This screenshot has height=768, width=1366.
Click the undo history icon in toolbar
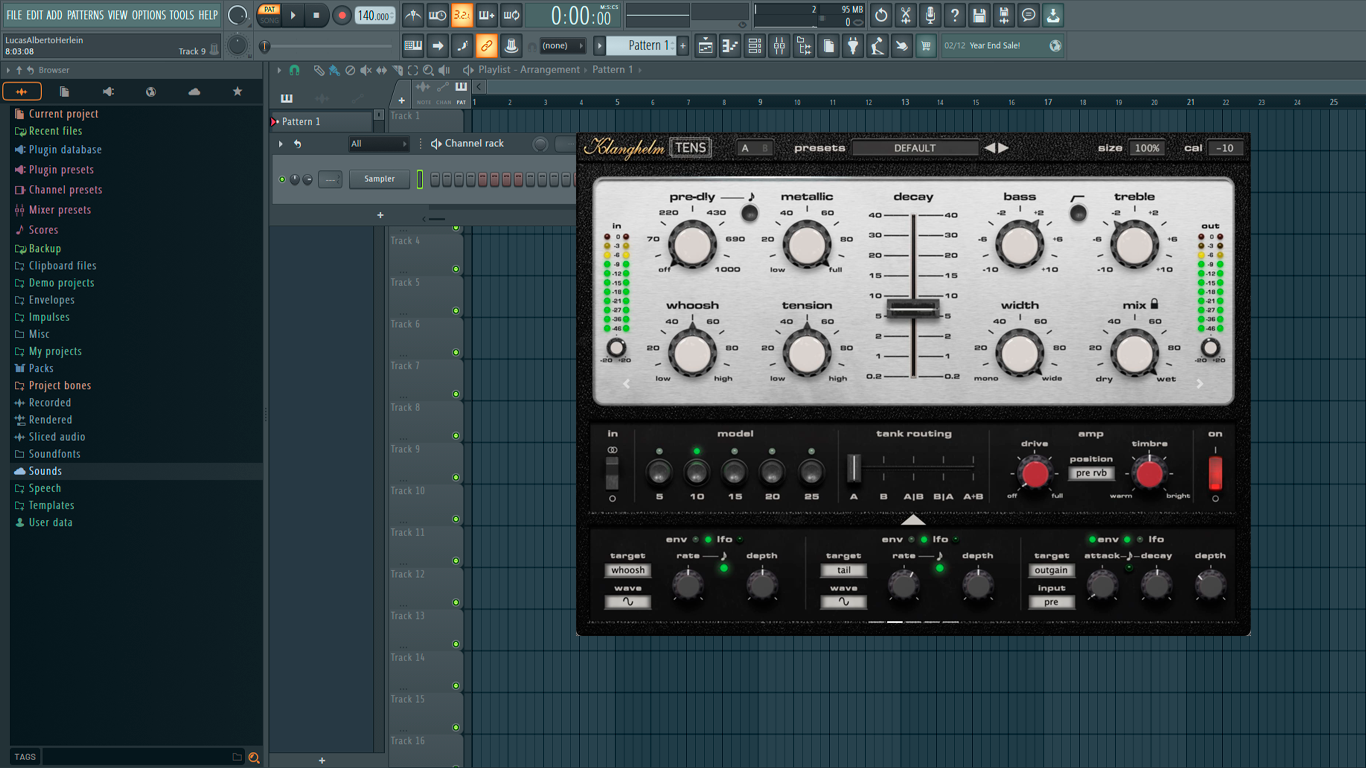point(881,15)
